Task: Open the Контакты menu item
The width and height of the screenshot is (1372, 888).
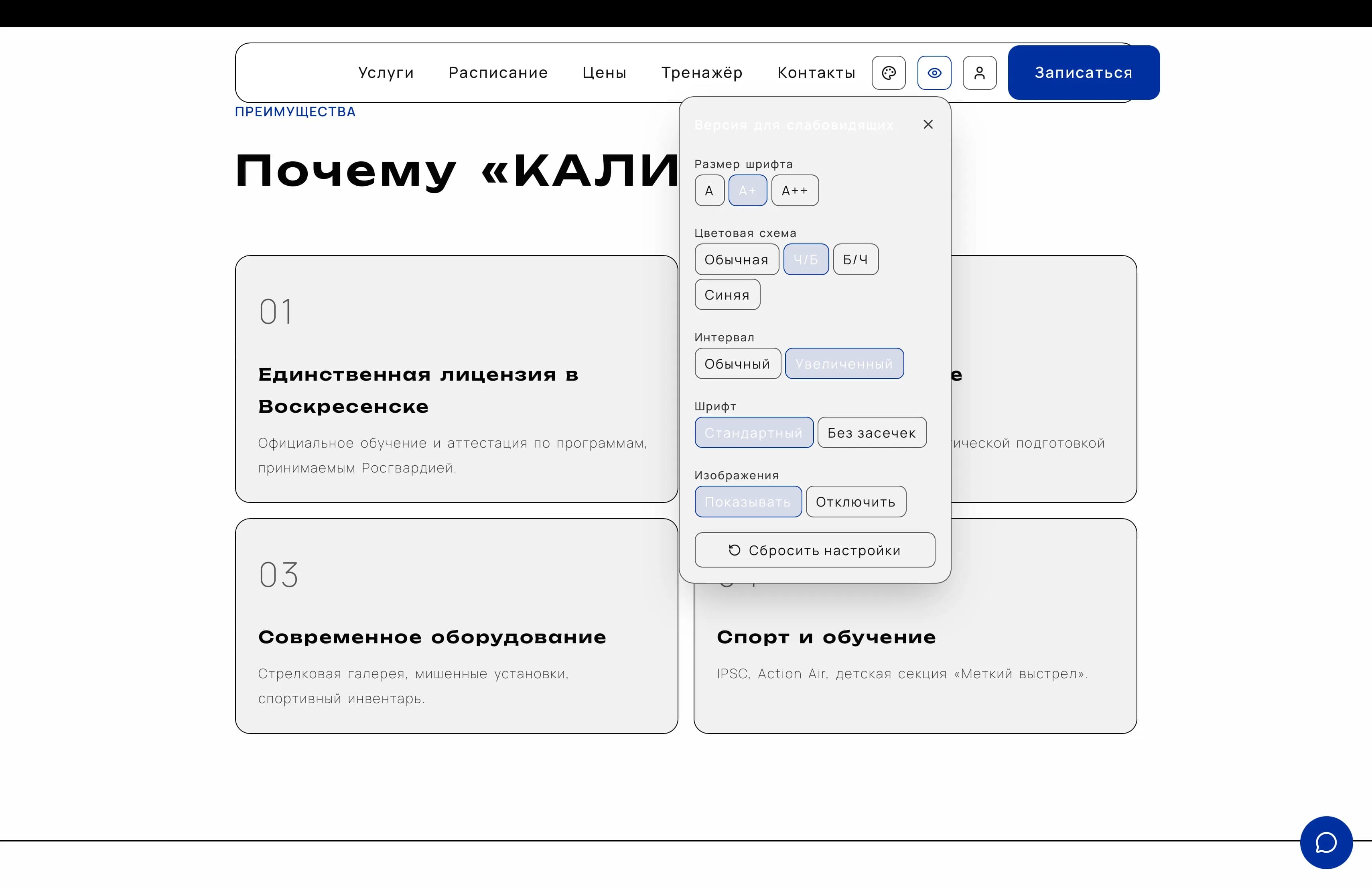Action: point(816,73)
